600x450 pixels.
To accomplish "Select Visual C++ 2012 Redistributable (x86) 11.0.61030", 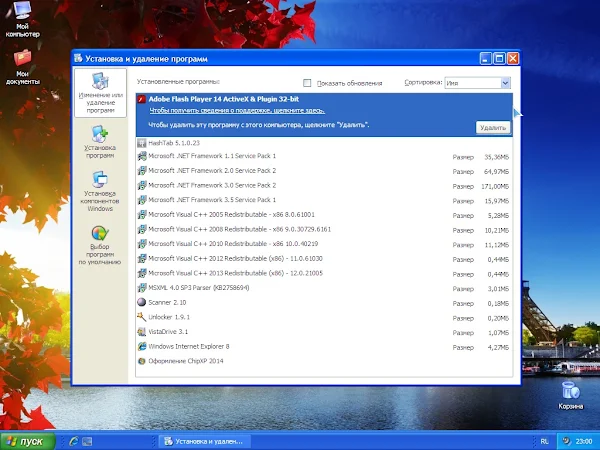I will [324, 259].
